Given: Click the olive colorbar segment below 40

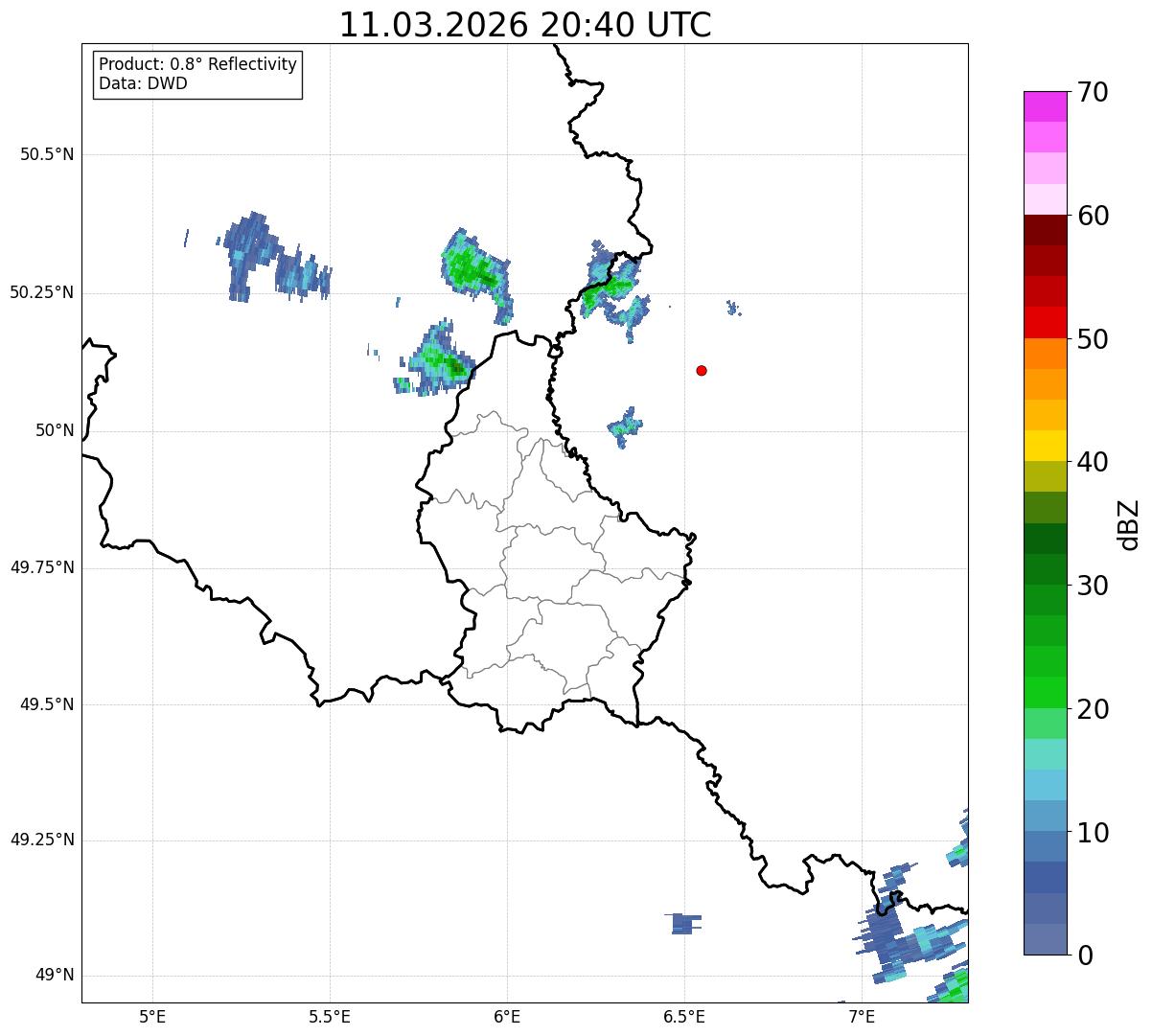Looking at the screenshot, I should point(1045,476).
